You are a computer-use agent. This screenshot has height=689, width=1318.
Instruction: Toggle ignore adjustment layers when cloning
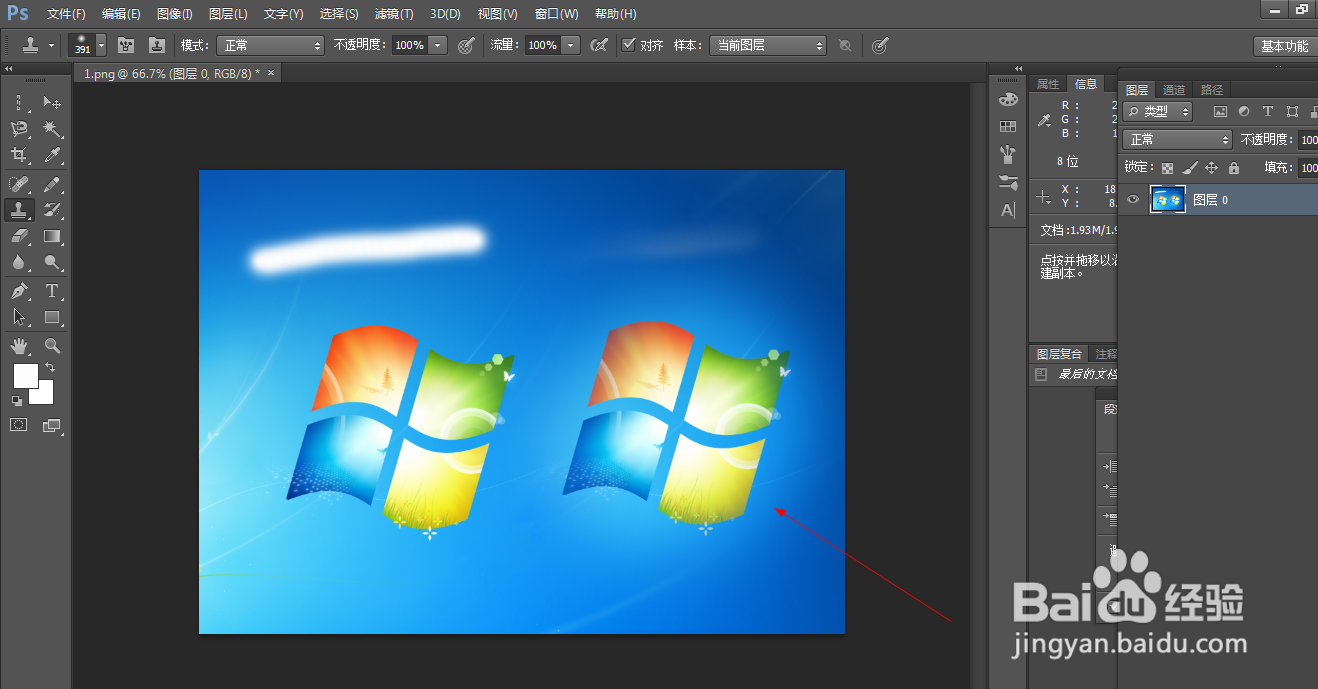click(x=845, y=45)
